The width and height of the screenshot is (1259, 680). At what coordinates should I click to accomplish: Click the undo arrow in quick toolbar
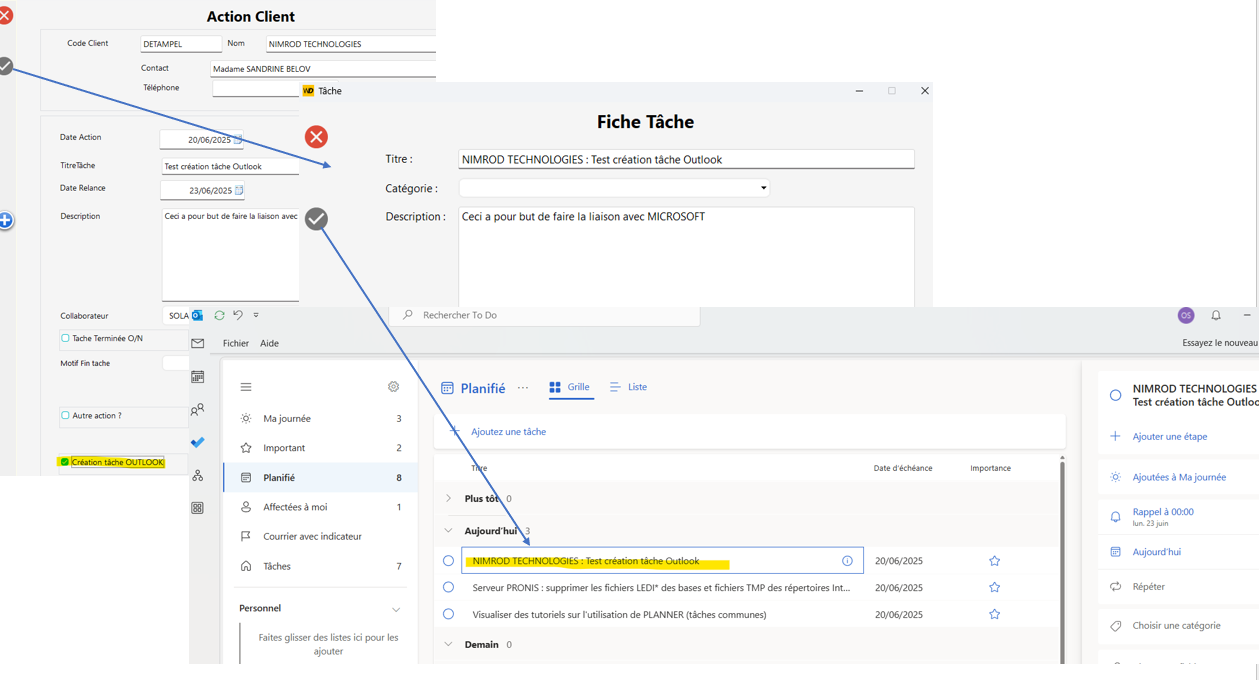[238, 315]
